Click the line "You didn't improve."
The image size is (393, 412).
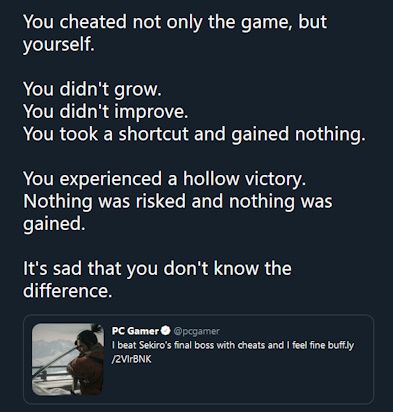click(x=106, y=112)
